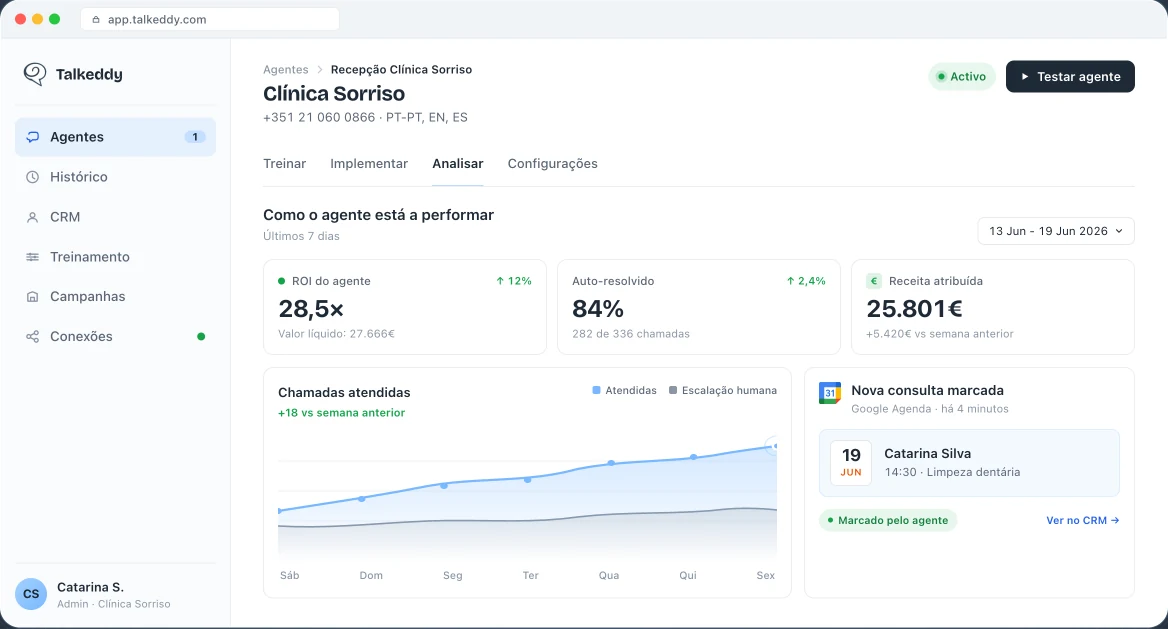Toggle the Escalação humana legend gray swatch

(673, 391)
